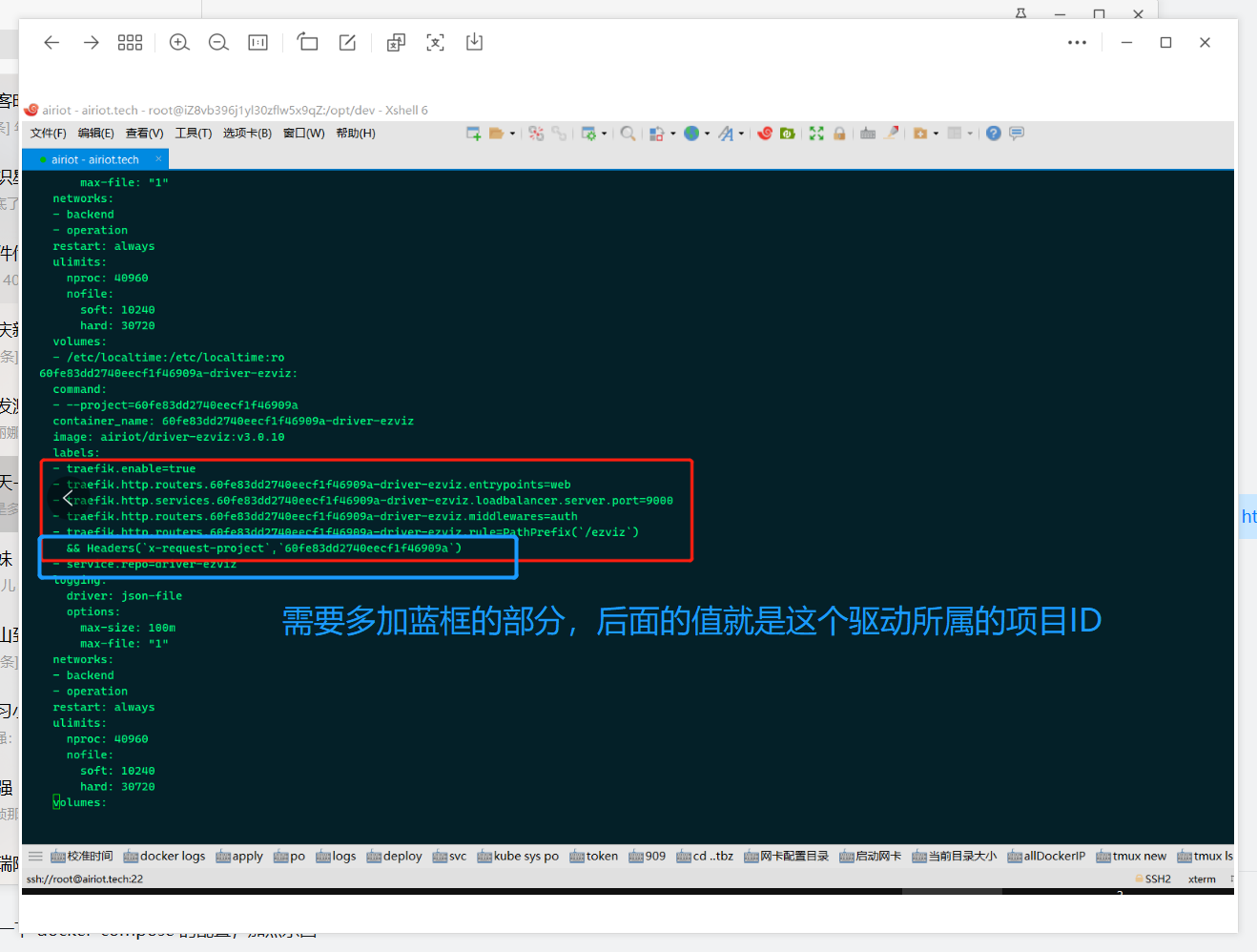Viewport: 1257px width, 952px height.
Task: Click Xshell chat feedback icon
Action: pyautogui.click(x=1017, y=134)
